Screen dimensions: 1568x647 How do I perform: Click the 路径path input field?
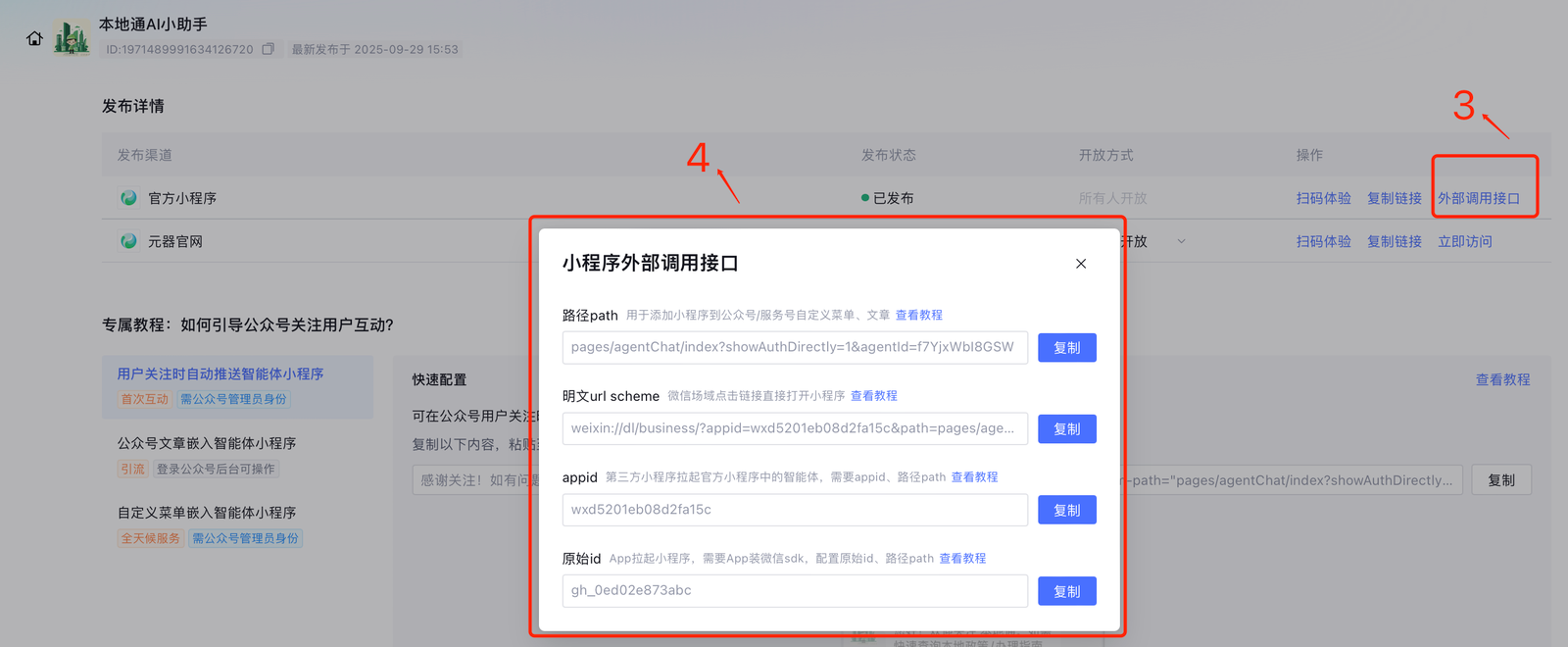point(794,348)
